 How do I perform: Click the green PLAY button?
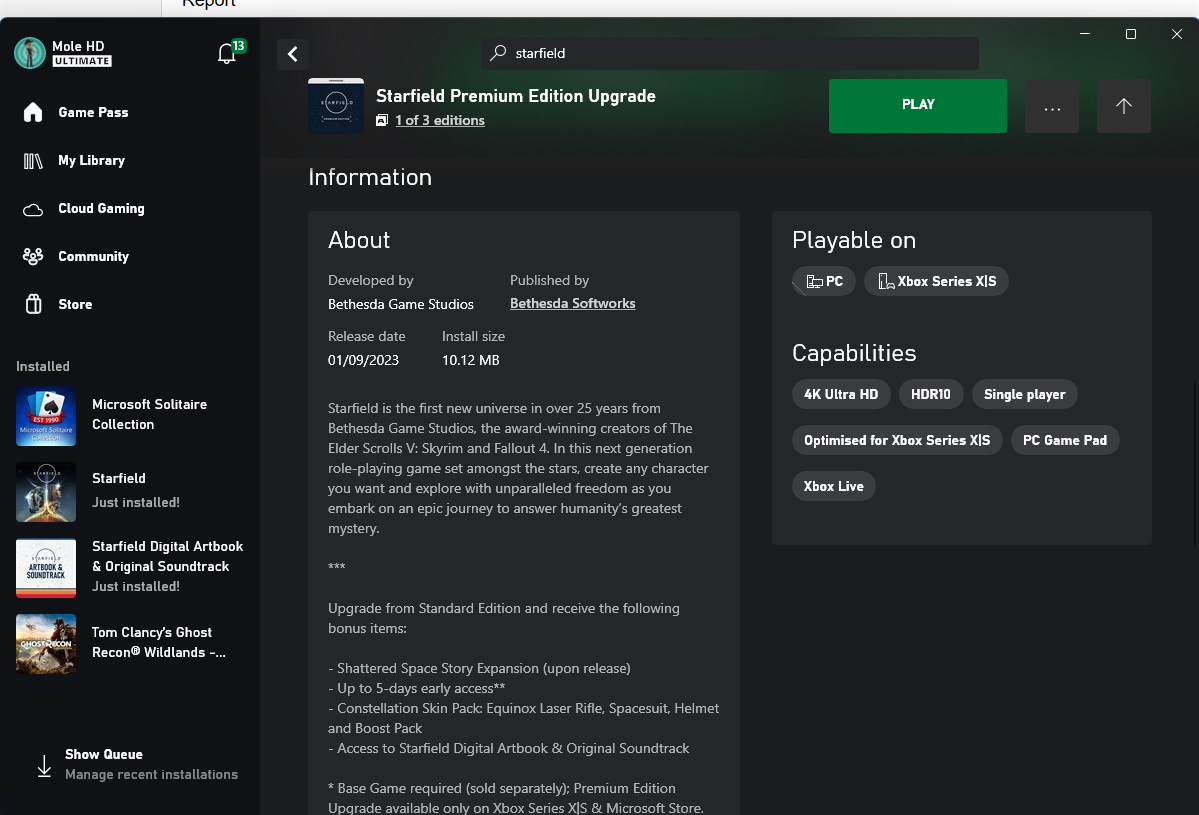pyautogui.click(x=918, y=106)
